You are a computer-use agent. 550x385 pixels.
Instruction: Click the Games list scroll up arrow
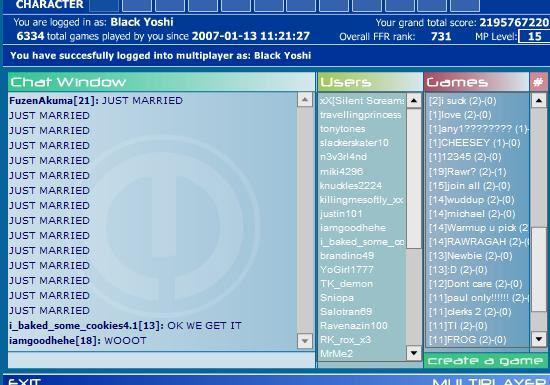point(539,101)
